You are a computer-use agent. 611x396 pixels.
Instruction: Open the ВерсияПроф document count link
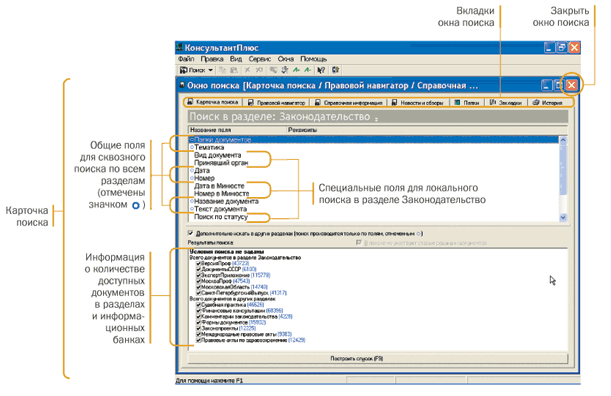click(240, 263)
